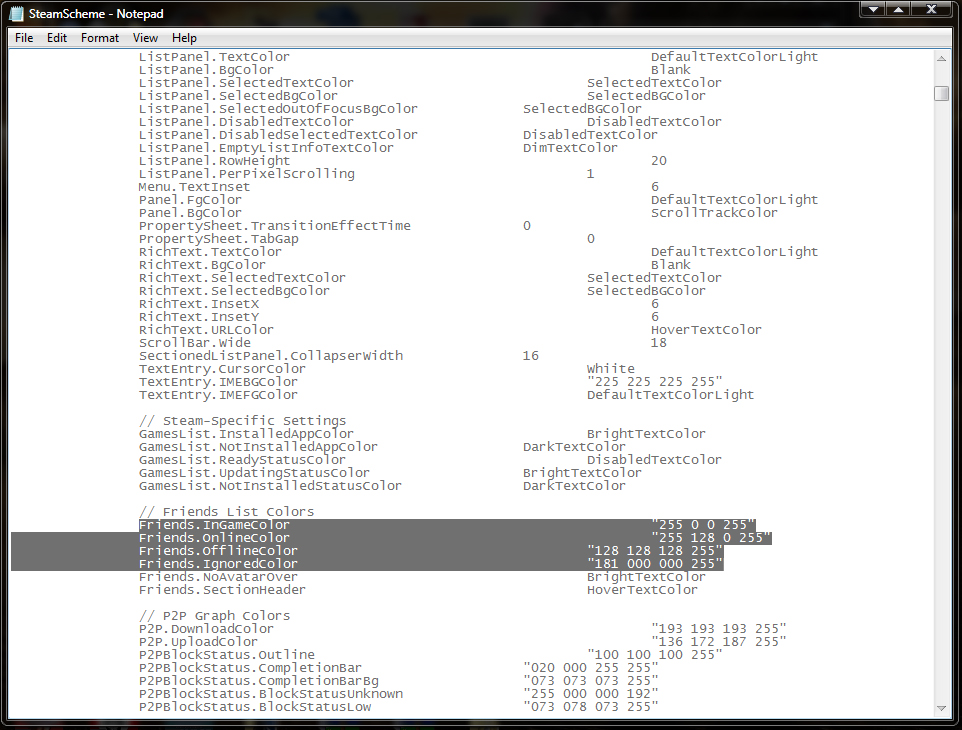Click the text ListPanel.SelectedOutOfFocusBgColor
The image size is (962, 730).
click(x=278, y=109)
